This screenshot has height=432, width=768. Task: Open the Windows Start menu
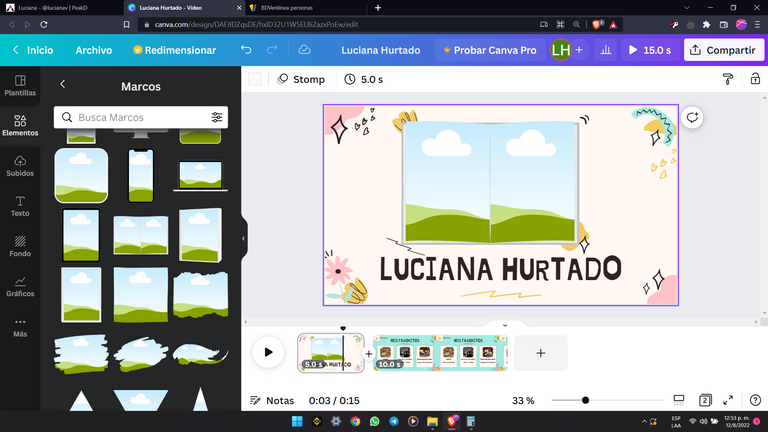coord(297,421)
